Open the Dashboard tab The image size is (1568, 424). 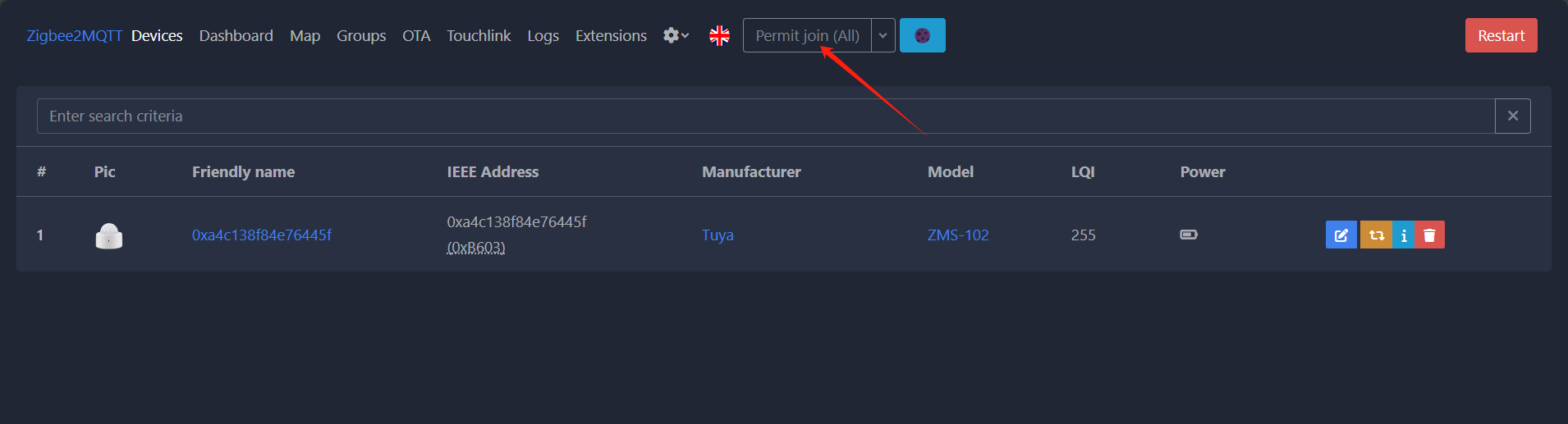[x=236, y=35]
